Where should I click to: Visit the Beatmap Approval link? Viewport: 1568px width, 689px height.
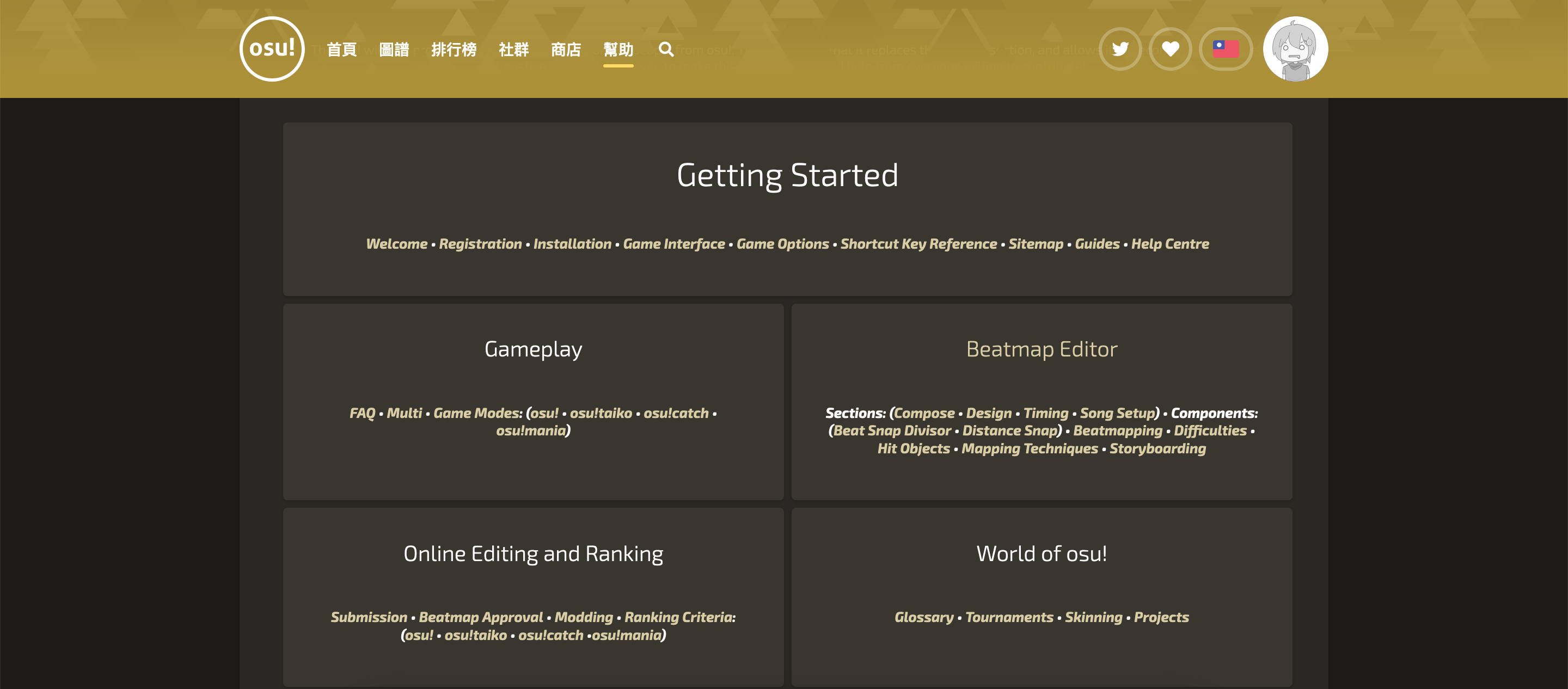pyautogui.click(x=480, y=617)
